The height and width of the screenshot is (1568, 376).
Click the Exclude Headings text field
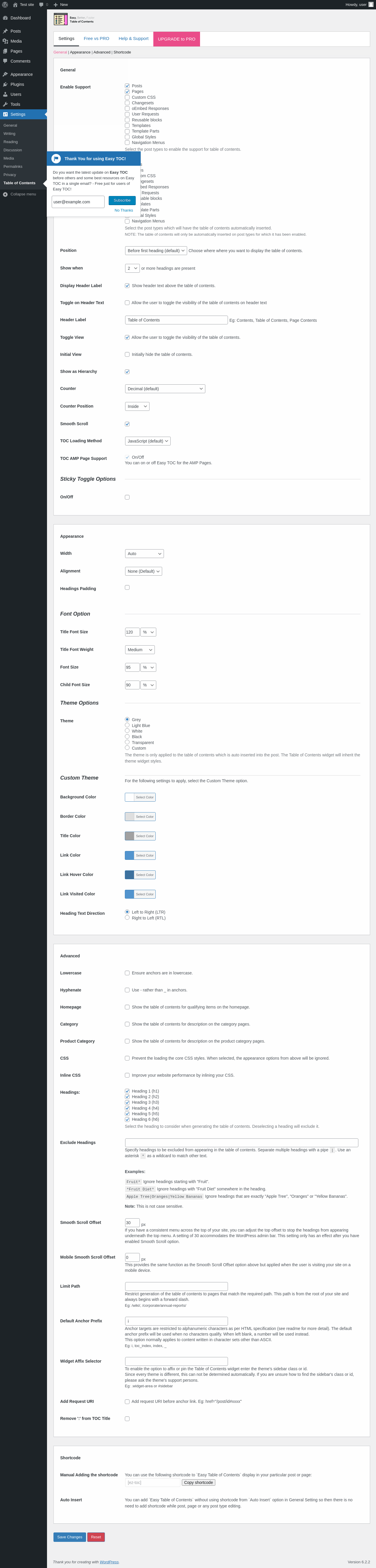pyautogui.click(x=241, y=1143)
